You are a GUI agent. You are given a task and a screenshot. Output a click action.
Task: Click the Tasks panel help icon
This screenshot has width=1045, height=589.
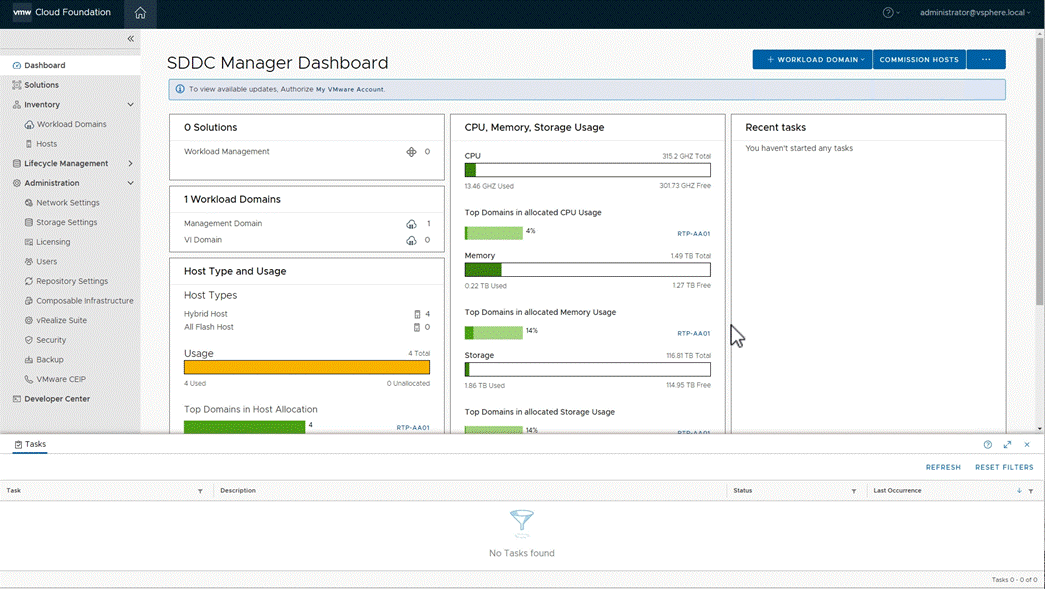(x=988, y=445)
